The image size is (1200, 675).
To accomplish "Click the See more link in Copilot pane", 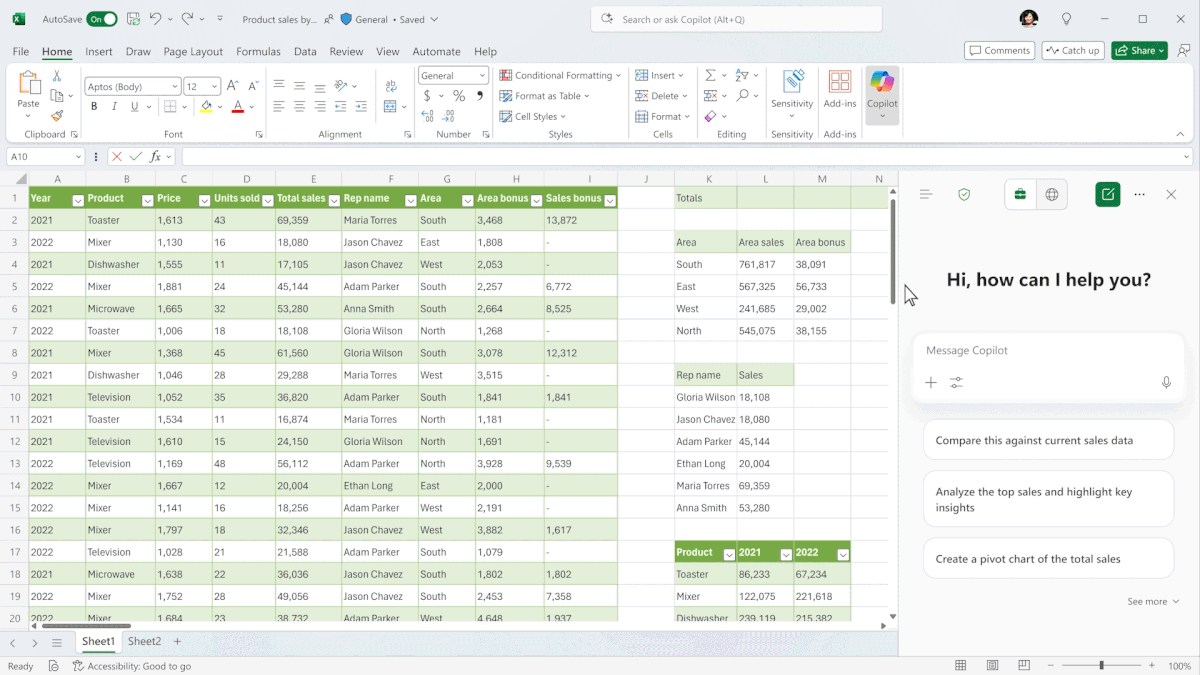I will point(1150,601).
